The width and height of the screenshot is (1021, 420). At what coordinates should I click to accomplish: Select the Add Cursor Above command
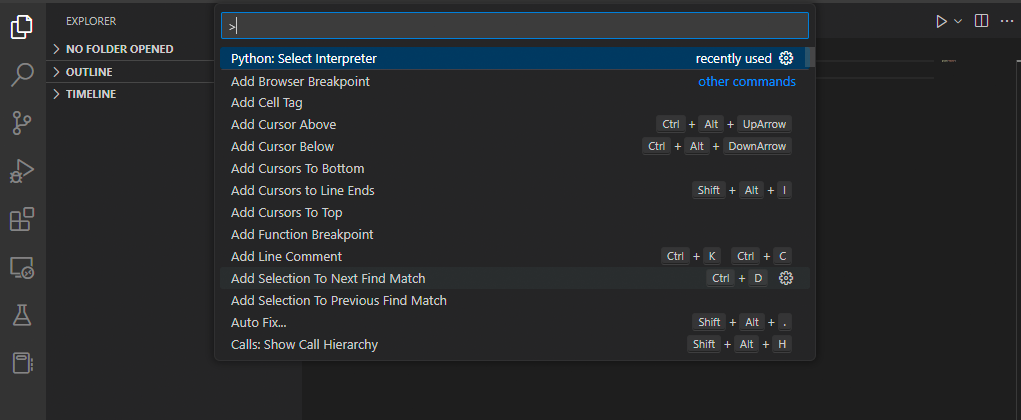(283, 124)
